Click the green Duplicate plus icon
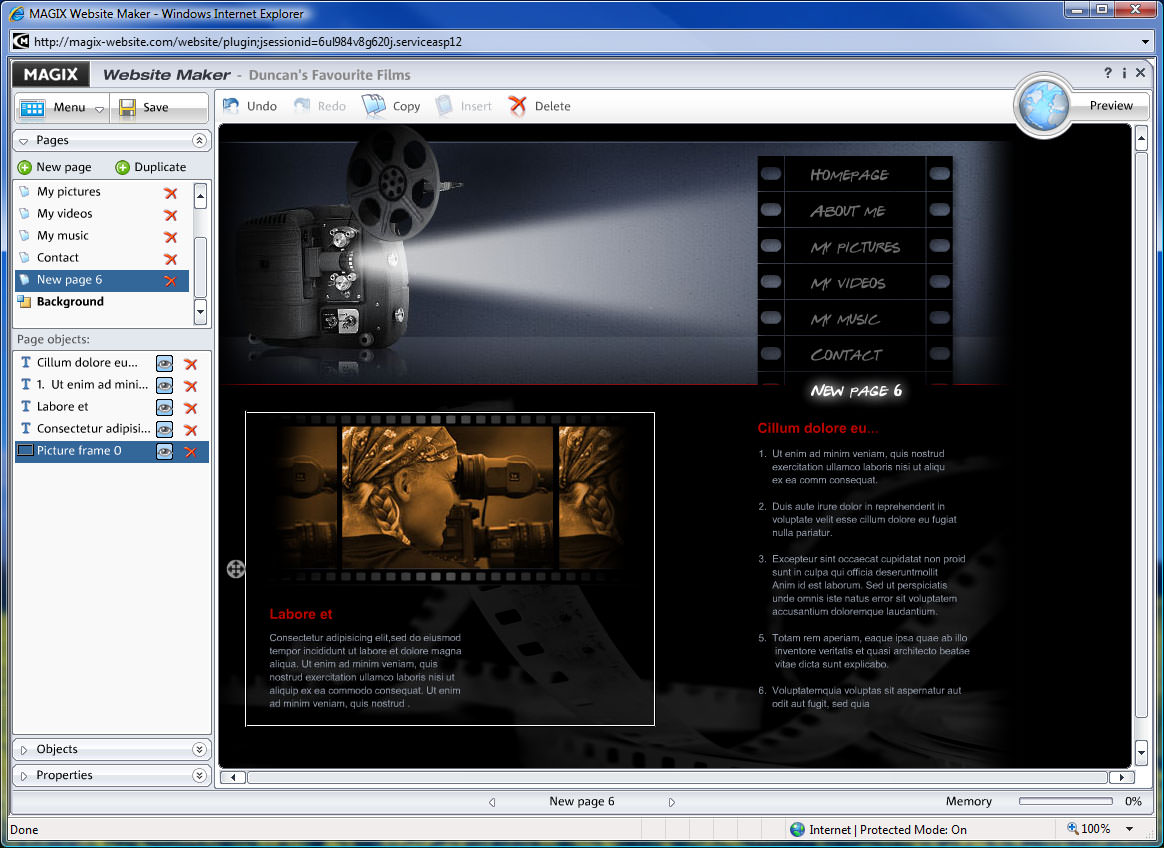Viewport: 1164px width, 848px height. click(122, 167)
